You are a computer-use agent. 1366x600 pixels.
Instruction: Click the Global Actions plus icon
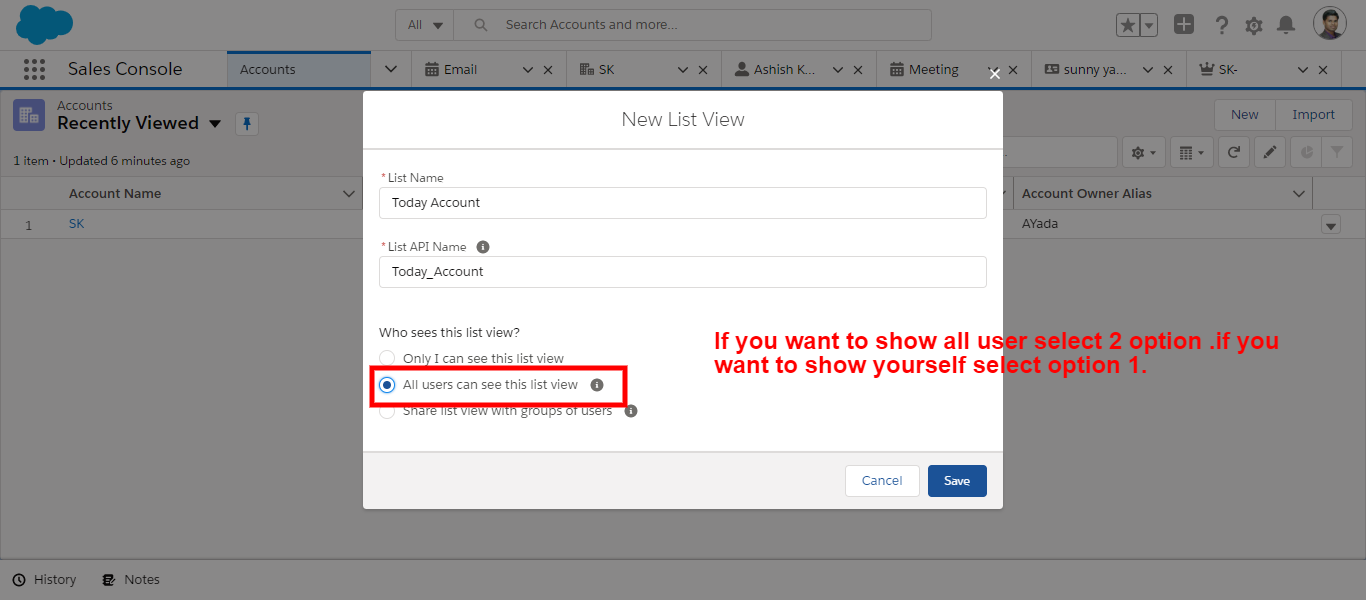(x=1184, y=25)
